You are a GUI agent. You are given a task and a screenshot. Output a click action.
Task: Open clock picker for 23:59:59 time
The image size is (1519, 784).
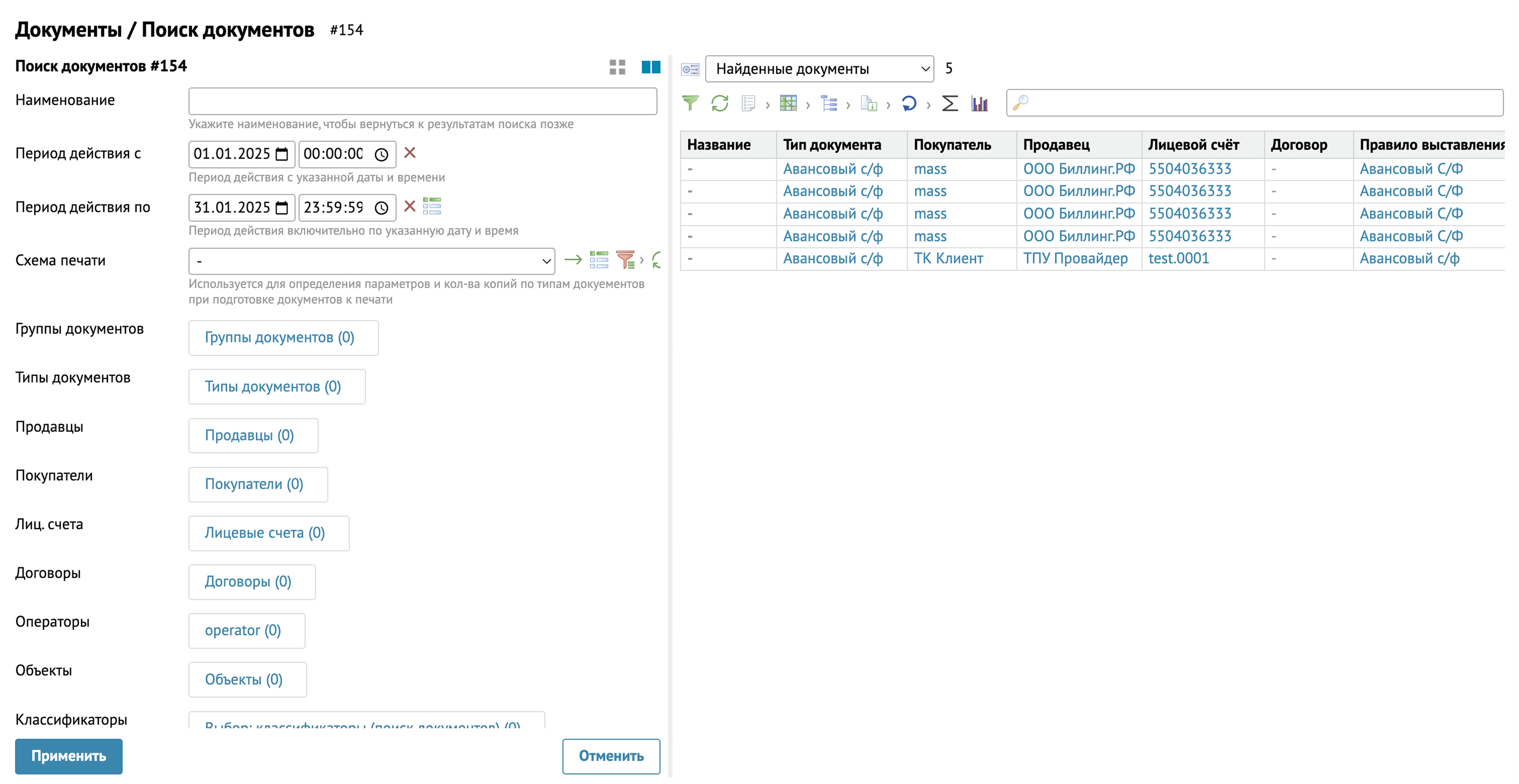click(382, 208)
